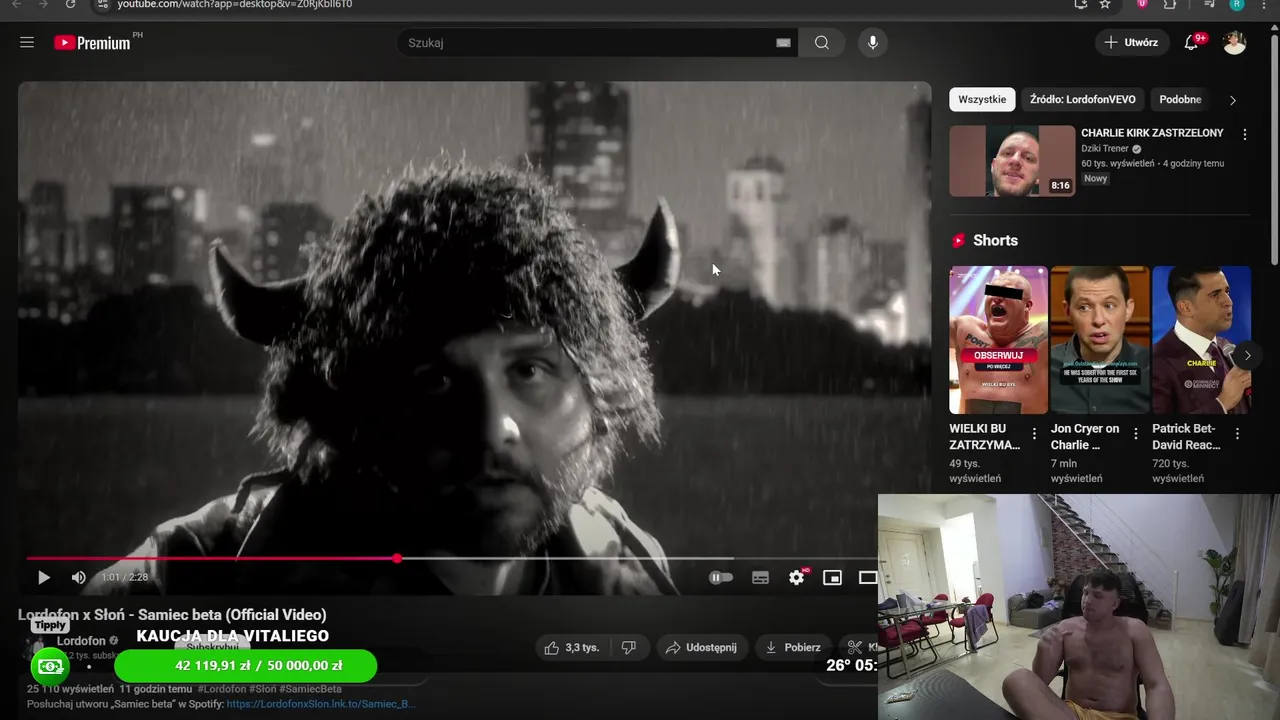Select the Podobne filter chip
1280x720 pixels.
[x=1180, y=99]
